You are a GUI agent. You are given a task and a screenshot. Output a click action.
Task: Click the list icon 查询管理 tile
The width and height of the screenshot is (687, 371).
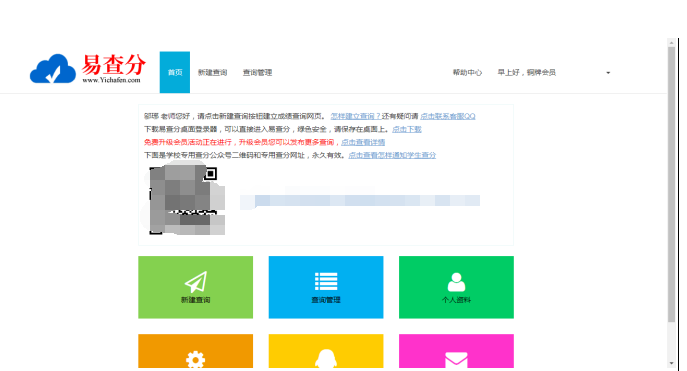326,287
